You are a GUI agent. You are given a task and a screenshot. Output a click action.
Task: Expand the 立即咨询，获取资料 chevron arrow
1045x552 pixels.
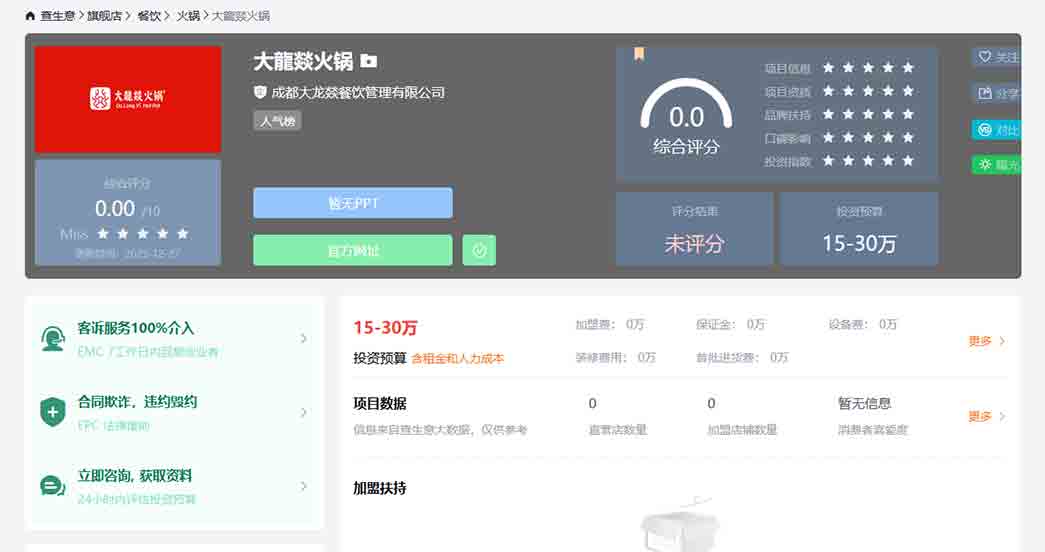click(304, 487)
